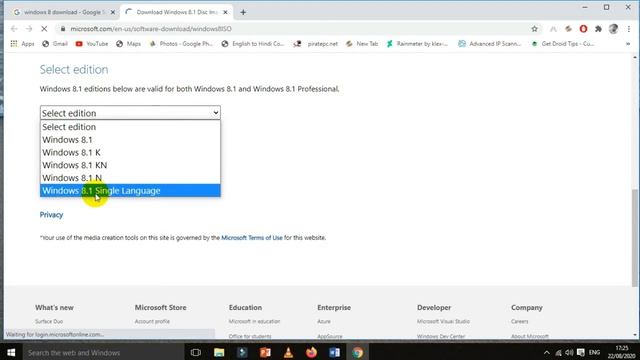
Task: Switch to the 'windows 8 download - Google' tab
Action: pos(64,12)
